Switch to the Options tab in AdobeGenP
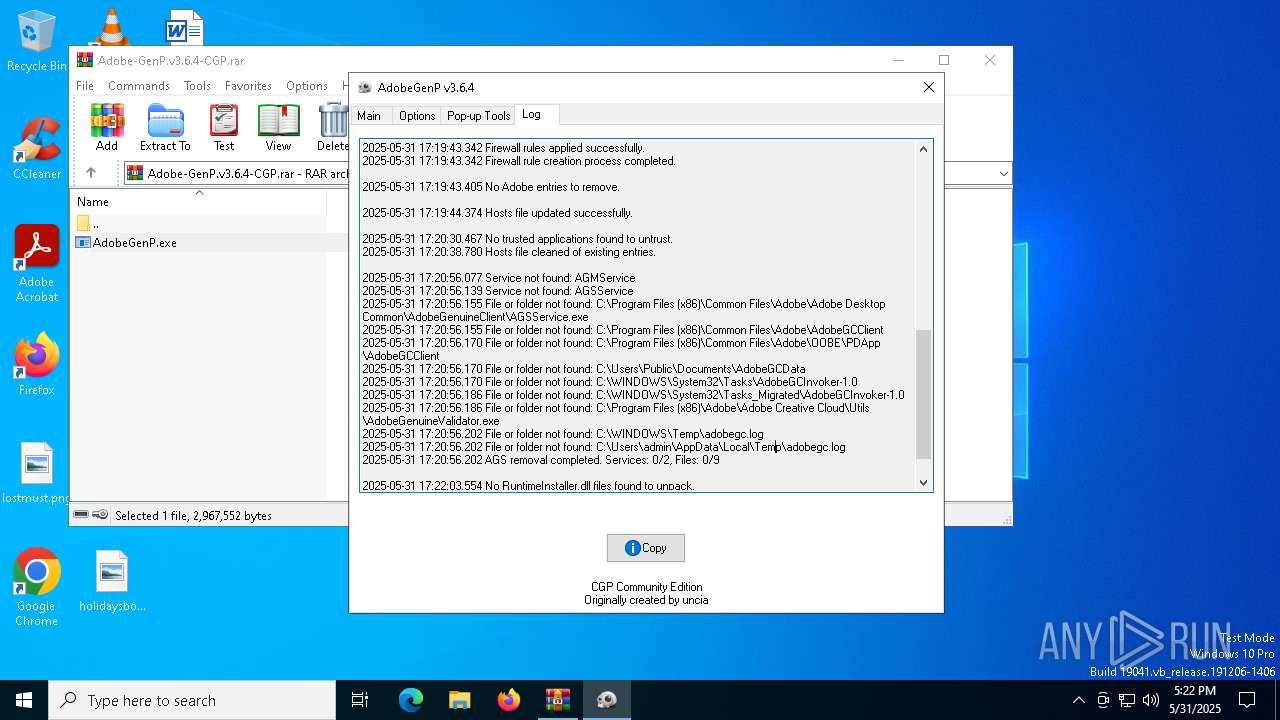Screen dimensions: 1280x720 pyautogui.click(x=417, y=116)
